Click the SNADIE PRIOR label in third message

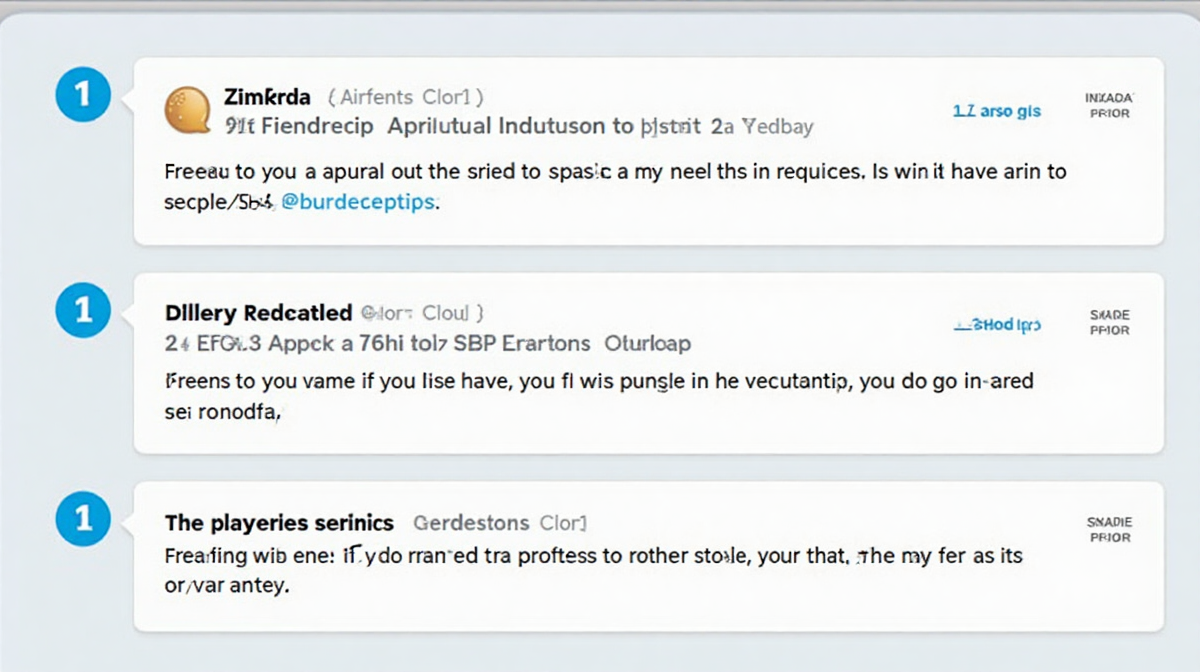1109,530
